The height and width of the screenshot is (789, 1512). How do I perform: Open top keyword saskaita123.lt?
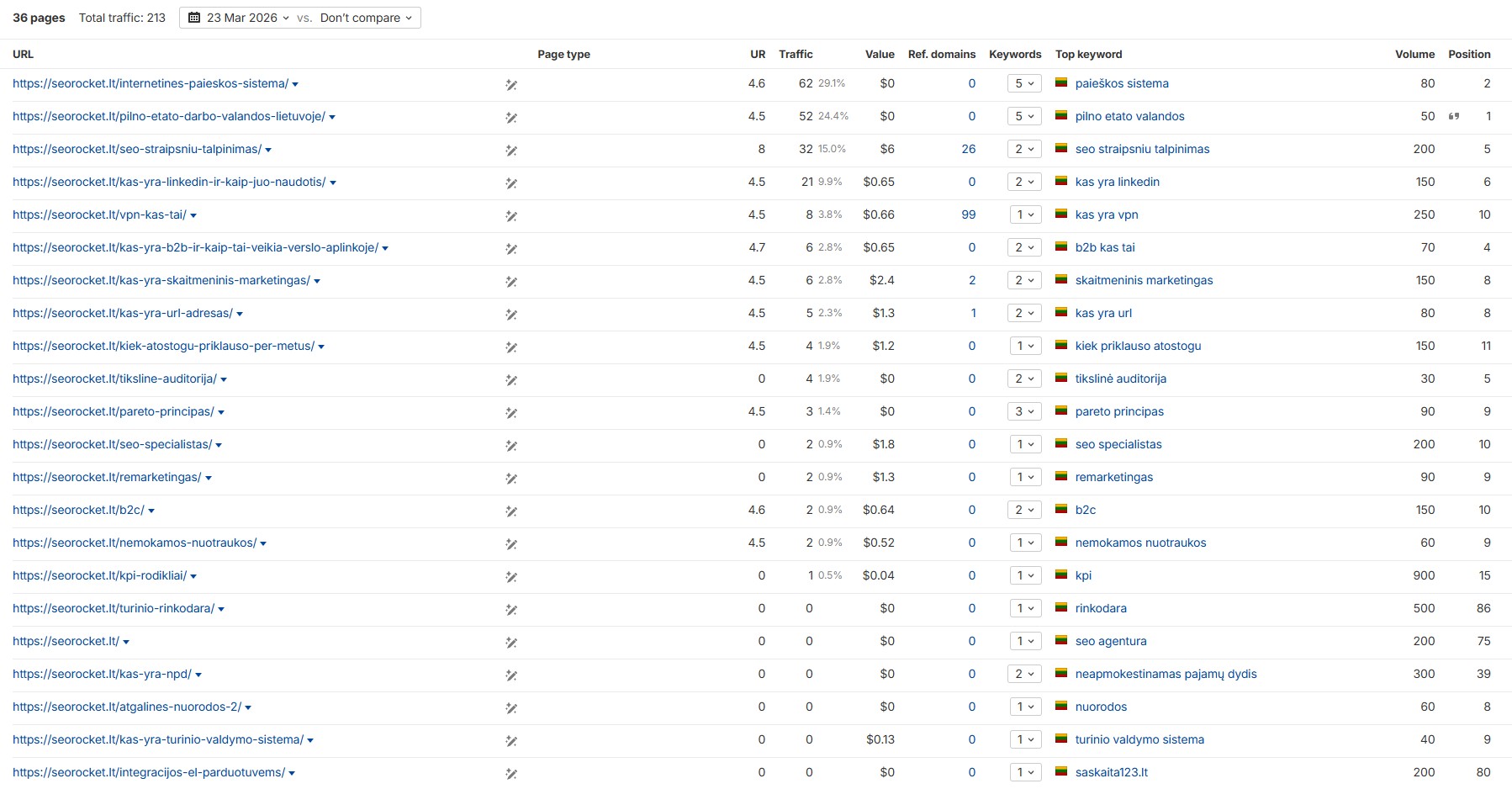pyautogui.click(x=1112, y=772)
